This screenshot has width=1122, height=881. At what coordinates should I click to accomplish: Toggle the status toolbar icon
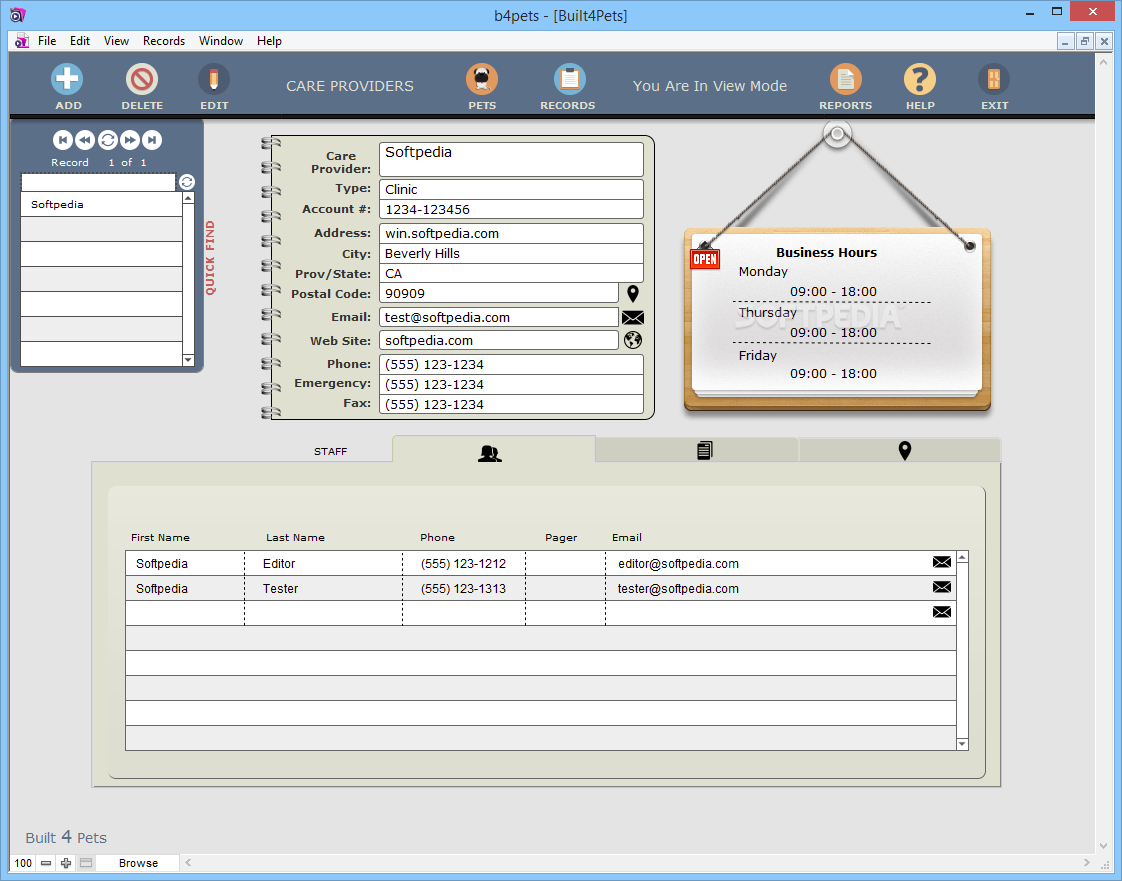[x=86, y=862]
